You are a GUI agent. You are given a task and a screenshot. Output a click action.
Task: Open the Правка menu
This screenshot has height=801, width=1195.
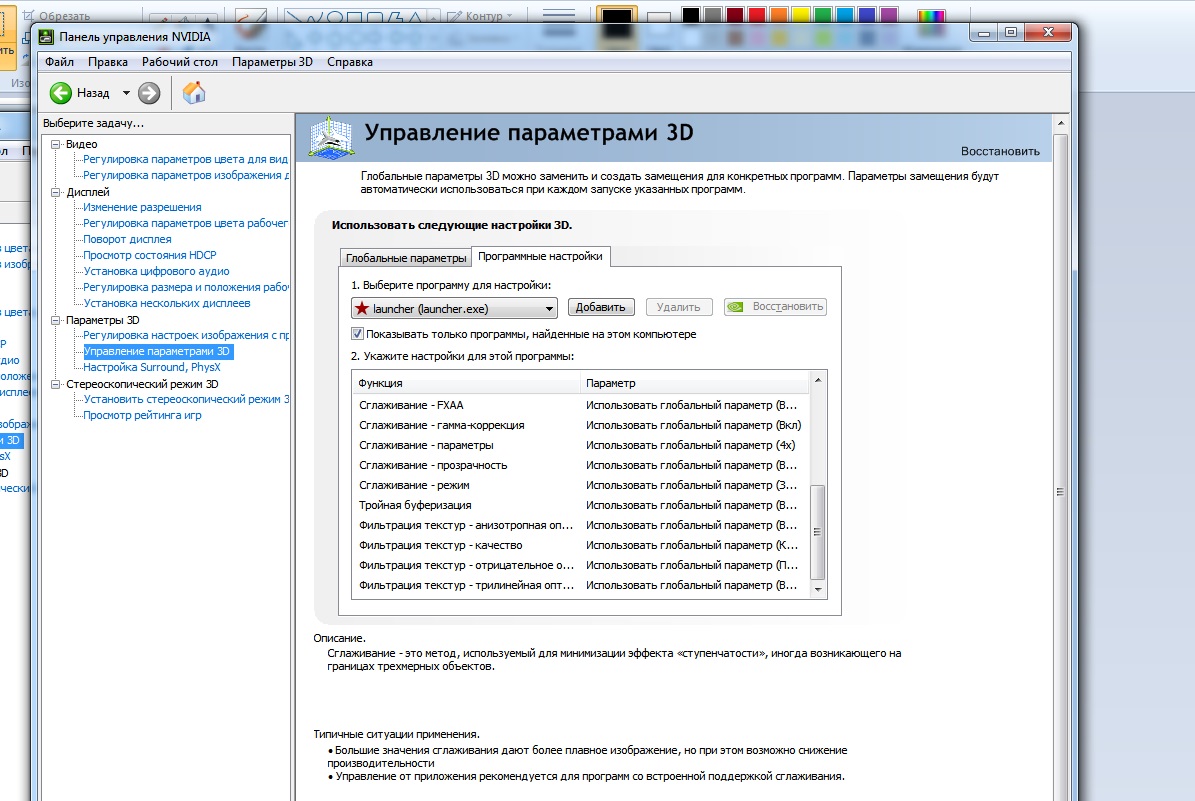pyautogui.click(x=107, y=62)
